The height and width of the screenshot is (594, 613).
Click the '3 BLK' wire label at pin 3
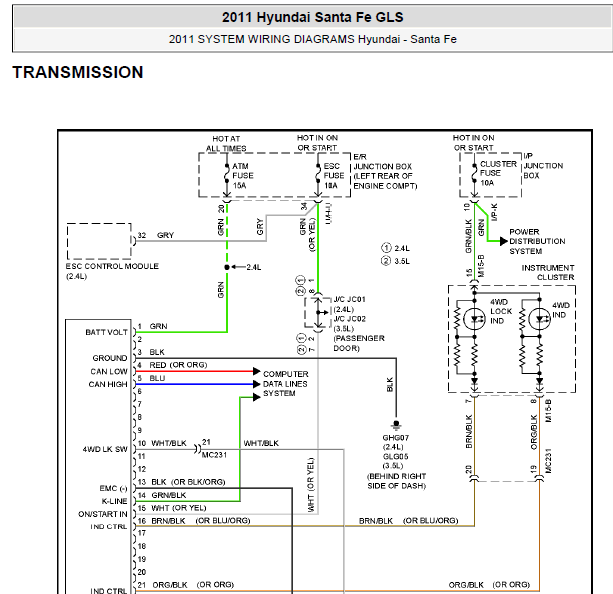click(x=151, y=352)
